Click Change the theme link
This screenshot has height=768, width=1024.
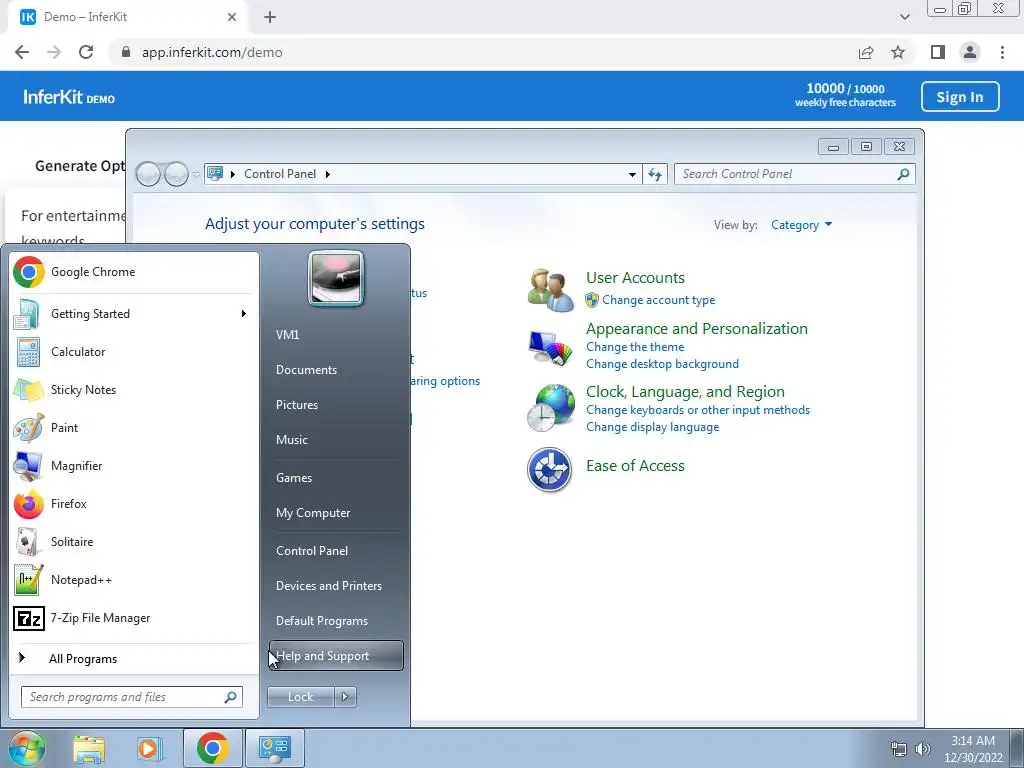635,347
